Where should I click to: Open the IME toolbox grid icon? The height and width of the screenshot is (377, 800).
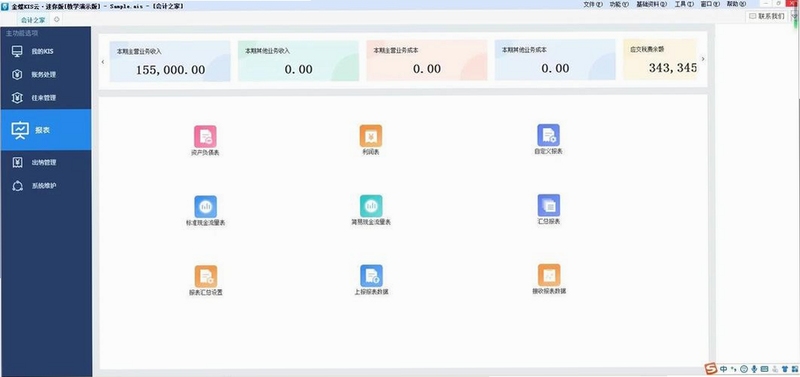tap(795, 369)
